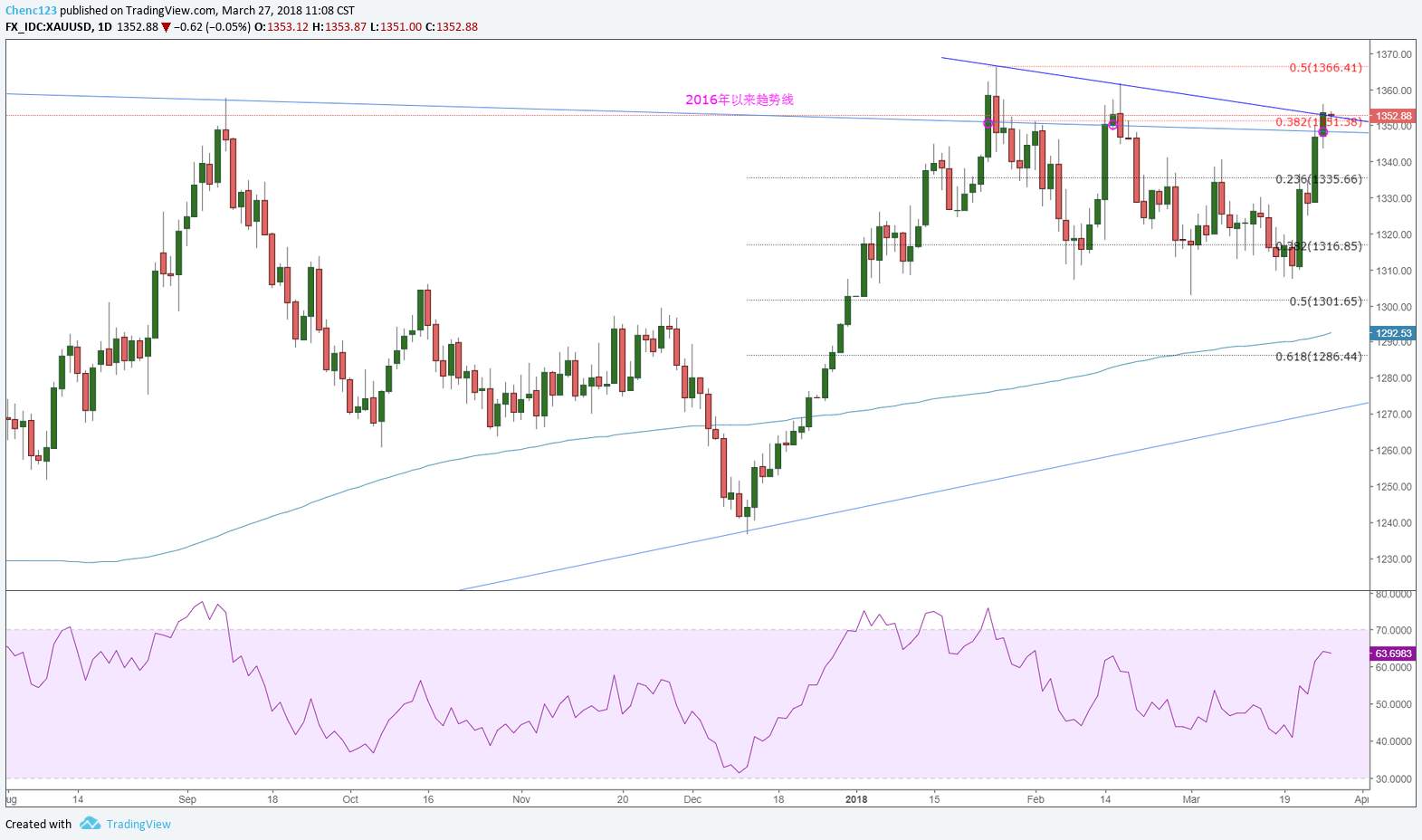Screen dimensions: 1422x840
Task: Click the 1300.00 price axis label
Action: [1394, 307]
